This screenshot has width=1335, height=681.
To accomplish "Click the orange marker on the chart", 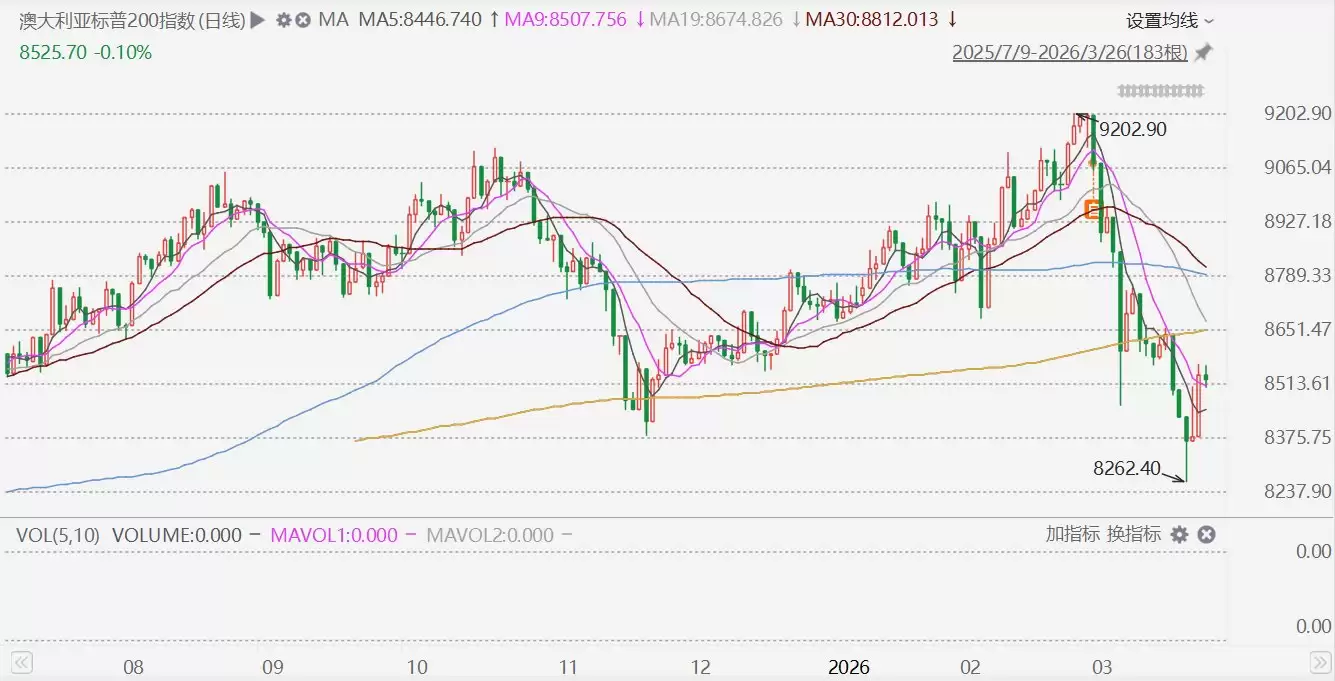I will pyautogui.click(x=1094, y=209).
